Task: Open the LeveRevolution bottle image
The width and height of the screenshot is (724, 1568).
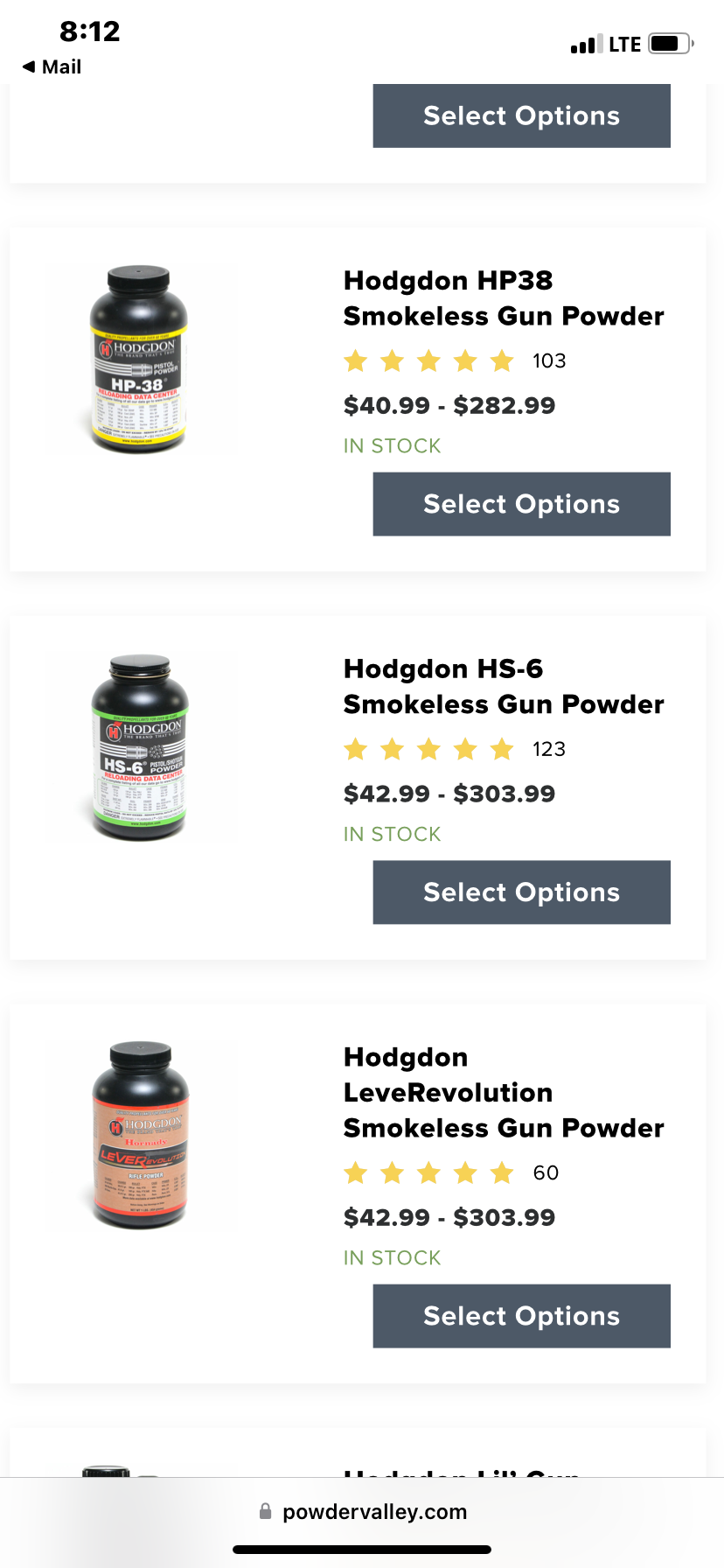Action: coord(140,1136)
